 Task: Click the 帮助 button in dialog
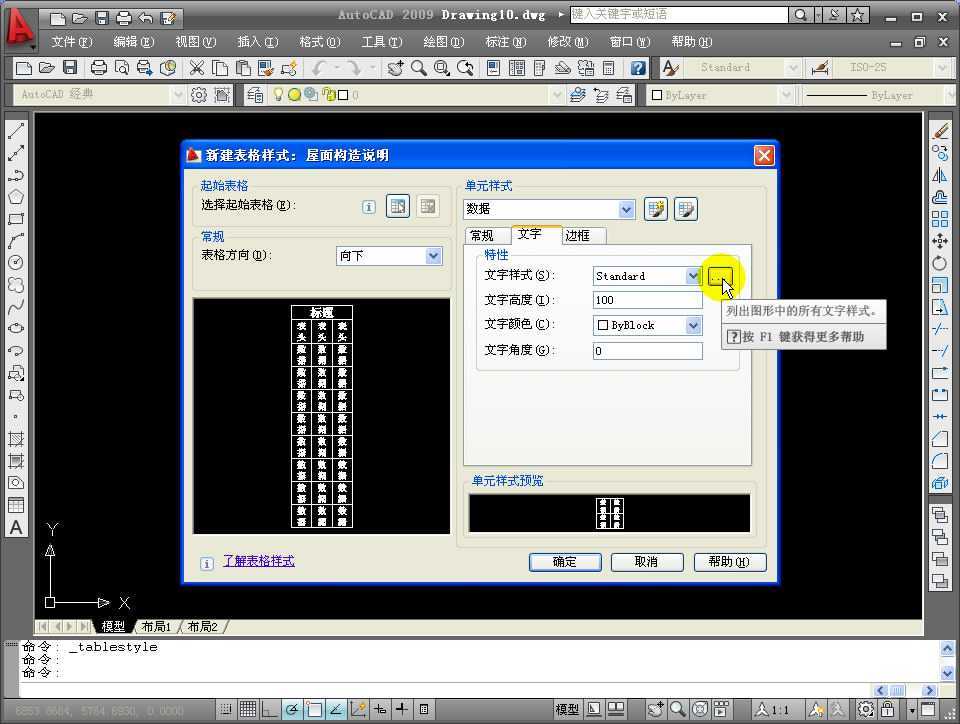coord(729,562)
